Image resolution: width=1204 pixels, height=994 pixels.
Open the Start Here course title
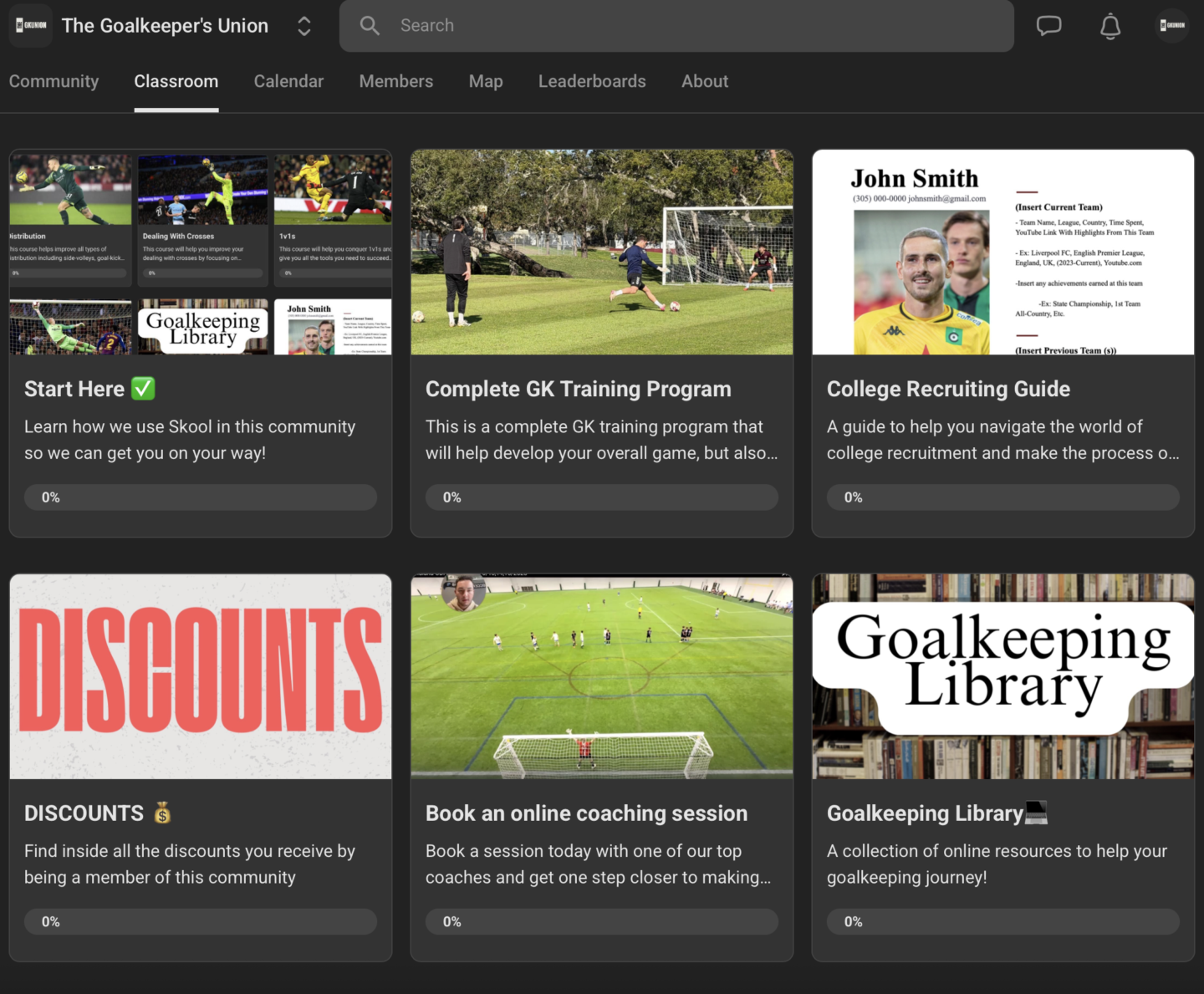coord(74,389)
